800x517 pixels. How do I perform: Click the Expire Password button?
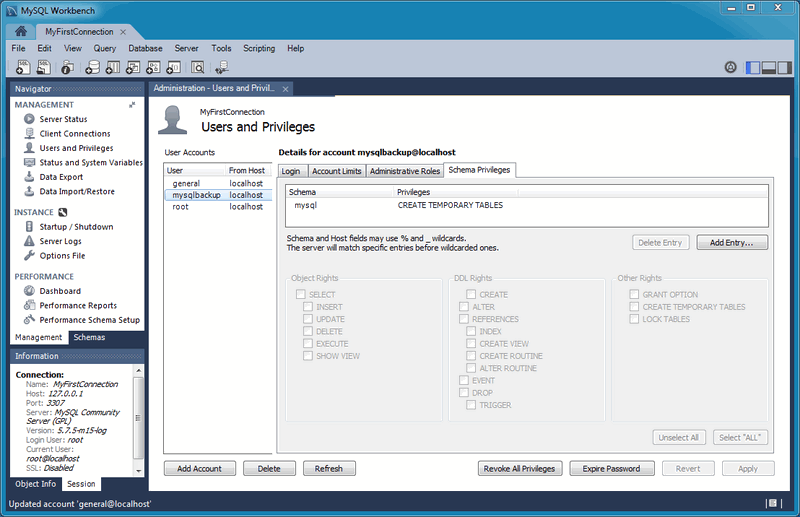point(611,469)
